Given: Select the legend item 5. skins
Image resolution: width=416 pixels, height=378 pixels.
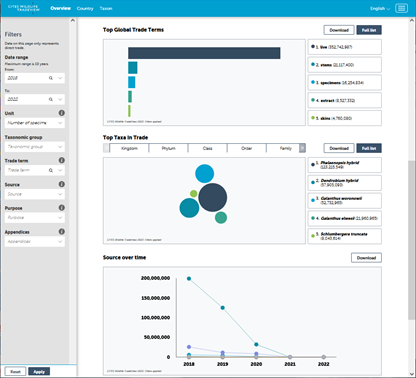Looking at the screenshot, I should click(x=344, y=118).
